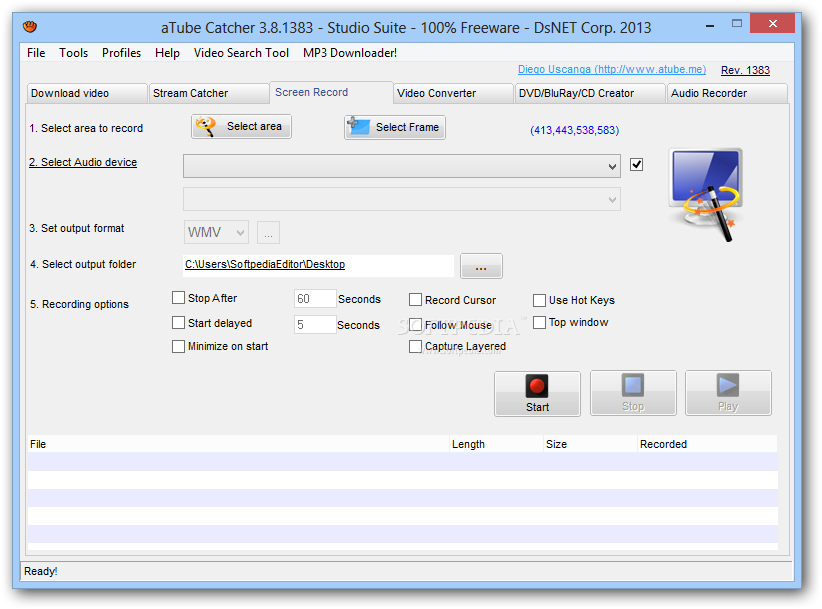Enable the Record Cursor checkbox

pyautogui.click(x=415, y=300)
